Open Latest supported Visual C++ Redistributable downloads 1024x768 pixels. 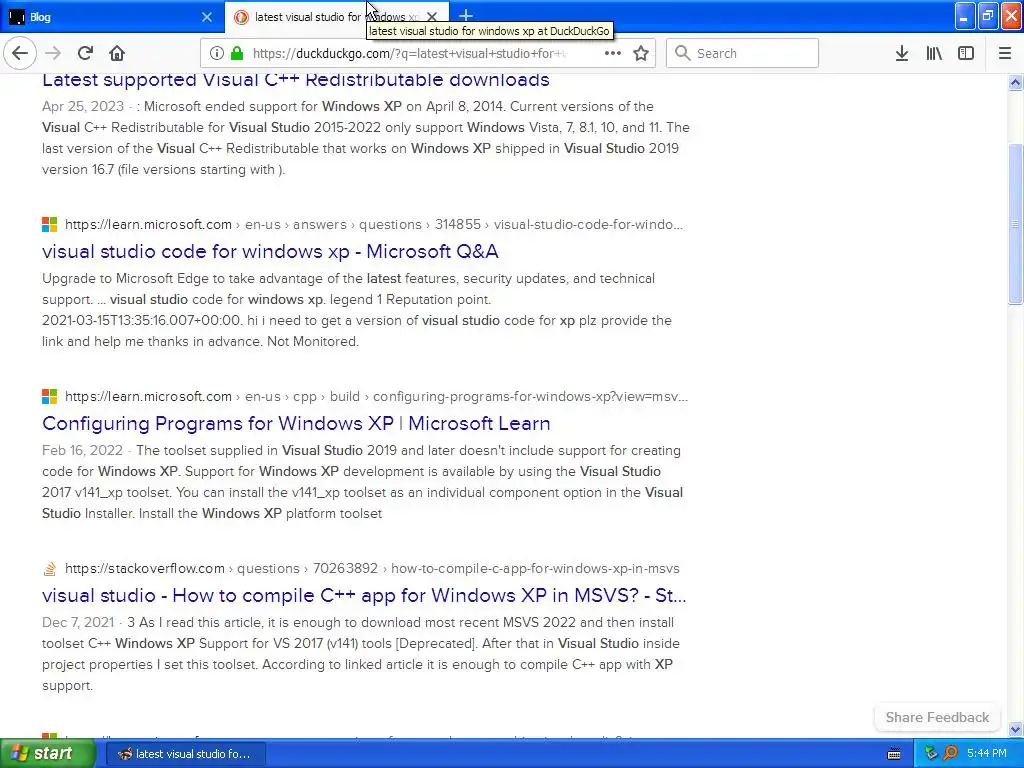296,80
